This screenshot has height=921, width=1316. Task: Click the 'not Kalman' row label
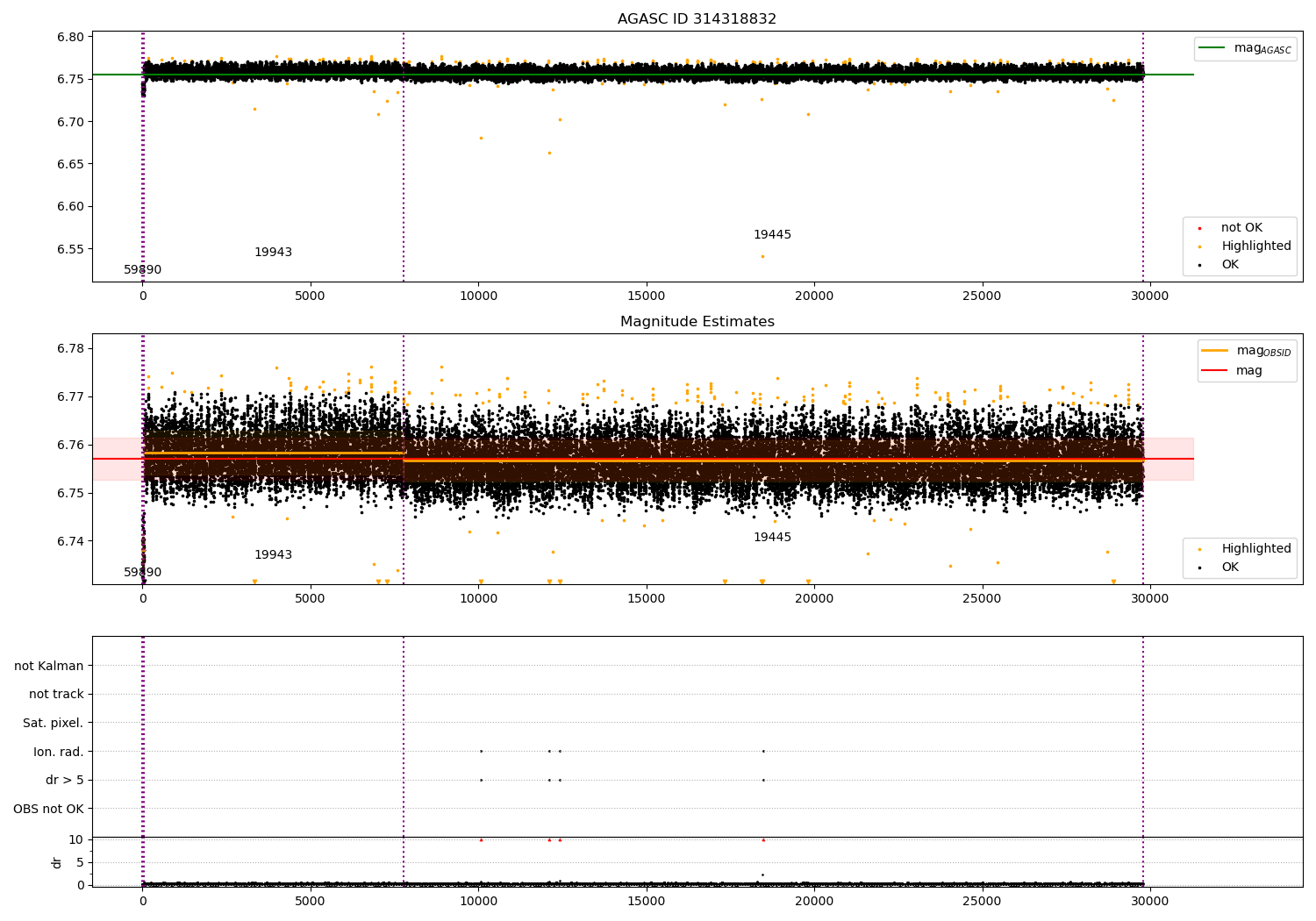click(49, 666)
